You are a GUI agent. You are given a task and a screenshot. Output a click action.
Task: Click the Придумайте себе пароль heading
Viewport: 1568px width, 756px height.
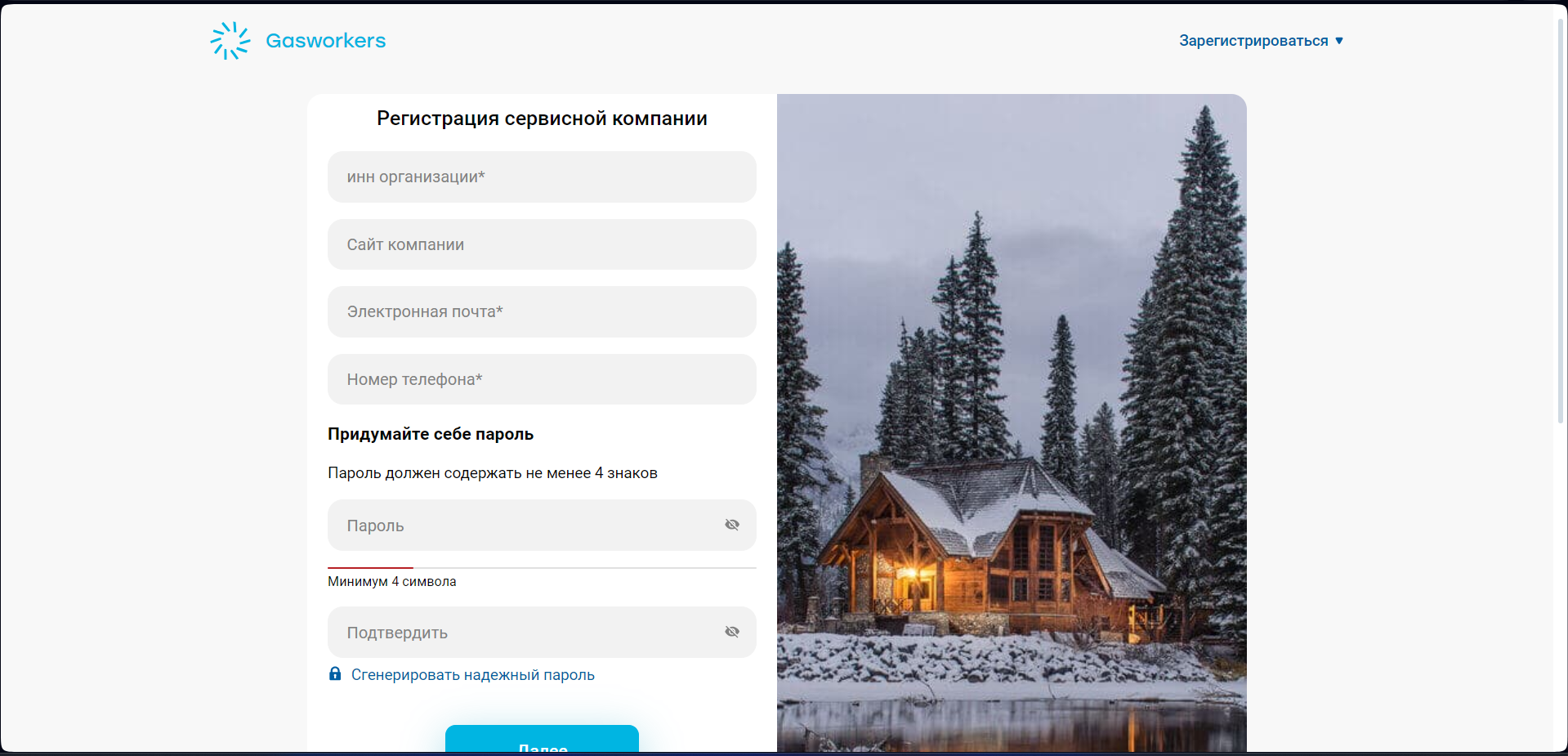(x=431, y=434)
